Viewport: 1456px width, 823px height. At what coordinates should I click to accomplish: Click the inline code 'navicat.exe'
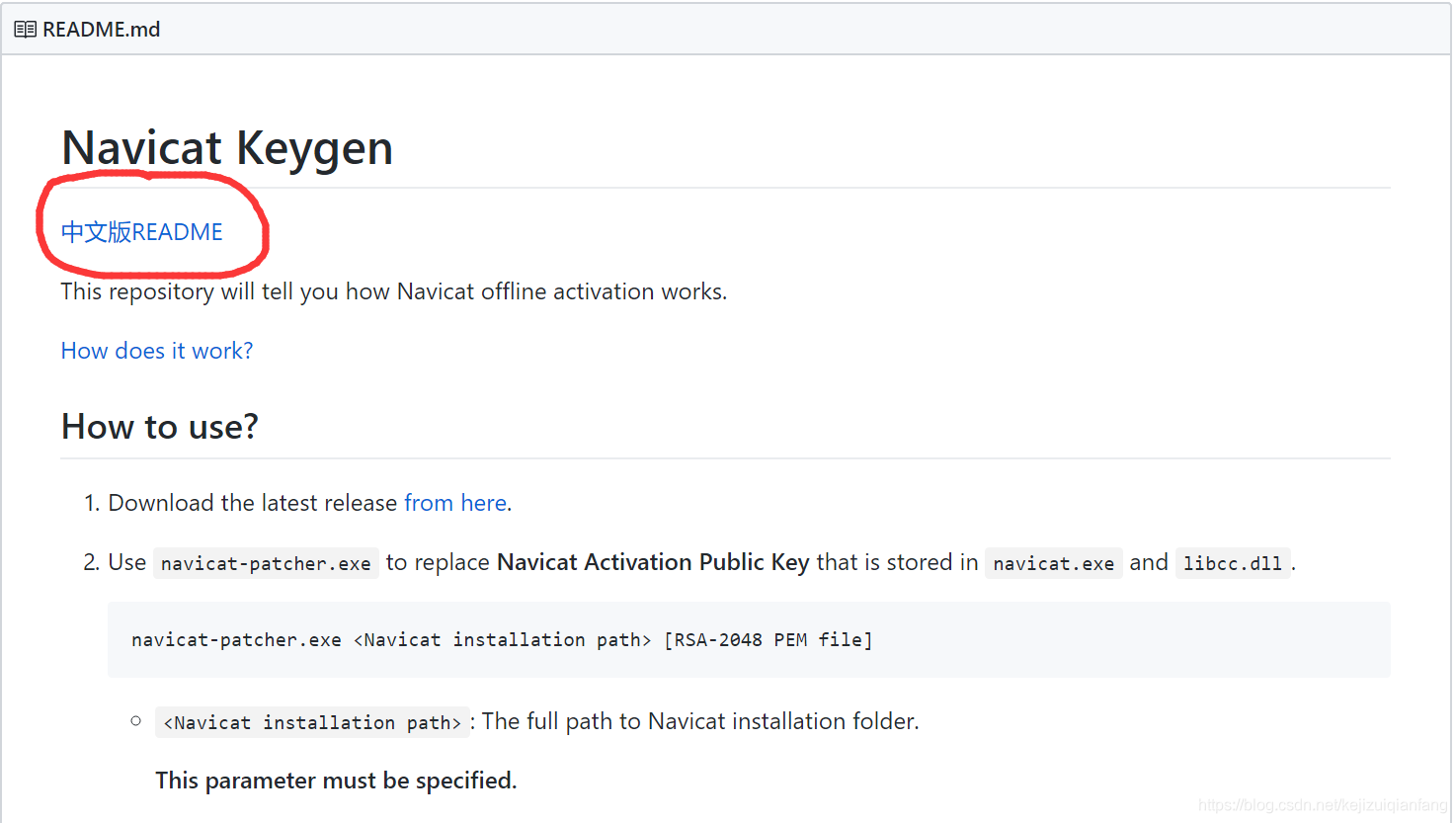pyautogui.click(x=1054, y=563)
